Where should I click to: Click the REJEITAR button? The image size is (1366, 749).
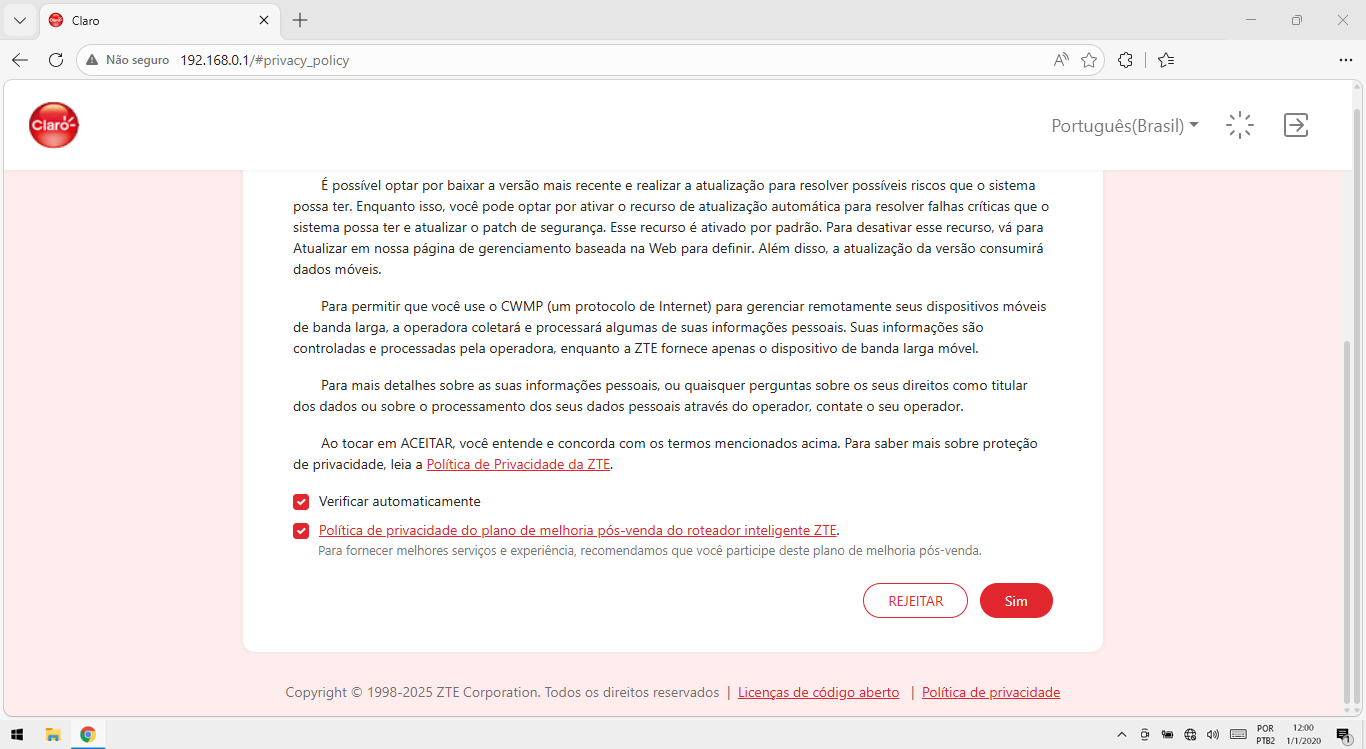[x=916, y=601]
